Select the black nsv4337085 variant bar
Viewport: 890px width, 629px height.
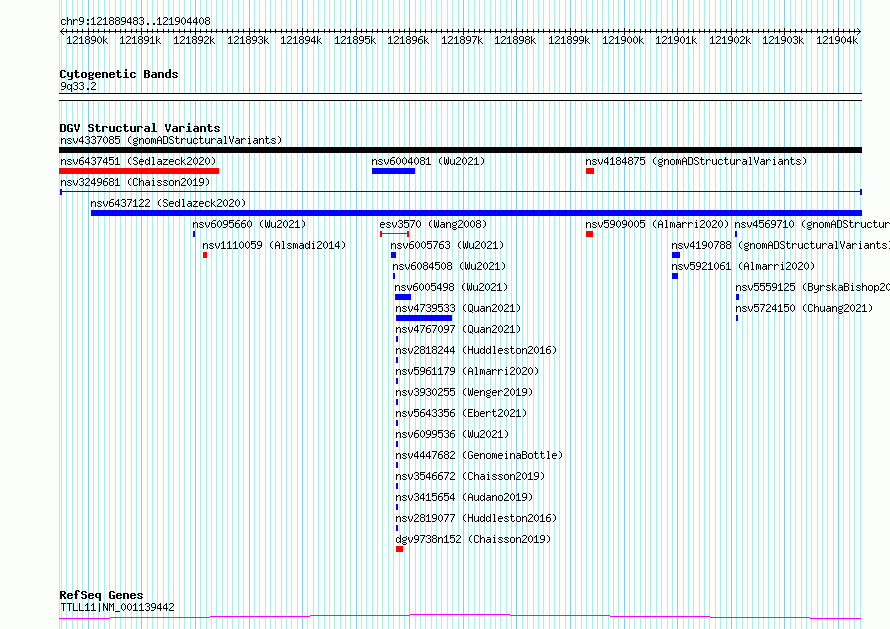pos(460,150)
